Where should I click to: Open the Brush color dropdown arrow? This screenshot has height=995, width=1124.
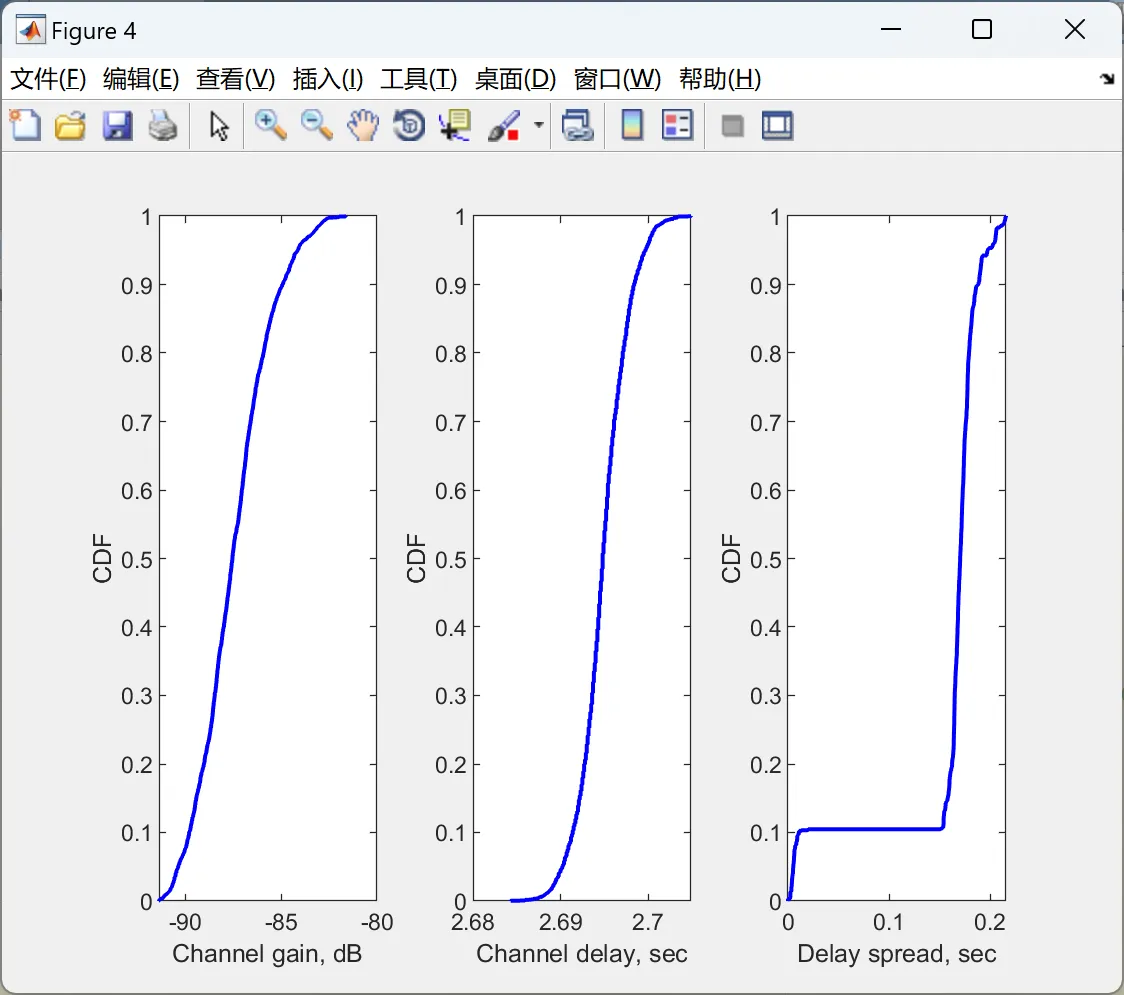tap(539, 125)
